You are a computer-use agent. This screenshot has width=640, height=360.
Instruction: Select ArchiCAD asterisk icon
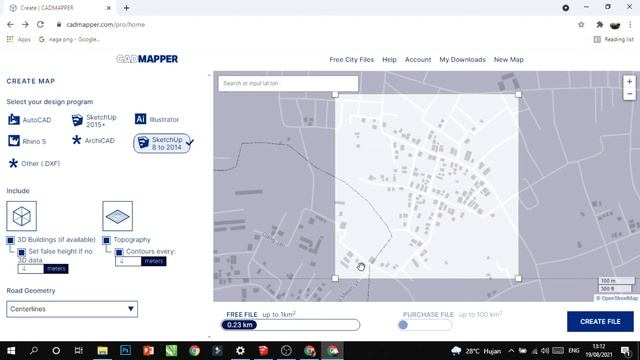pyautogui.click(x=76, y=140)
